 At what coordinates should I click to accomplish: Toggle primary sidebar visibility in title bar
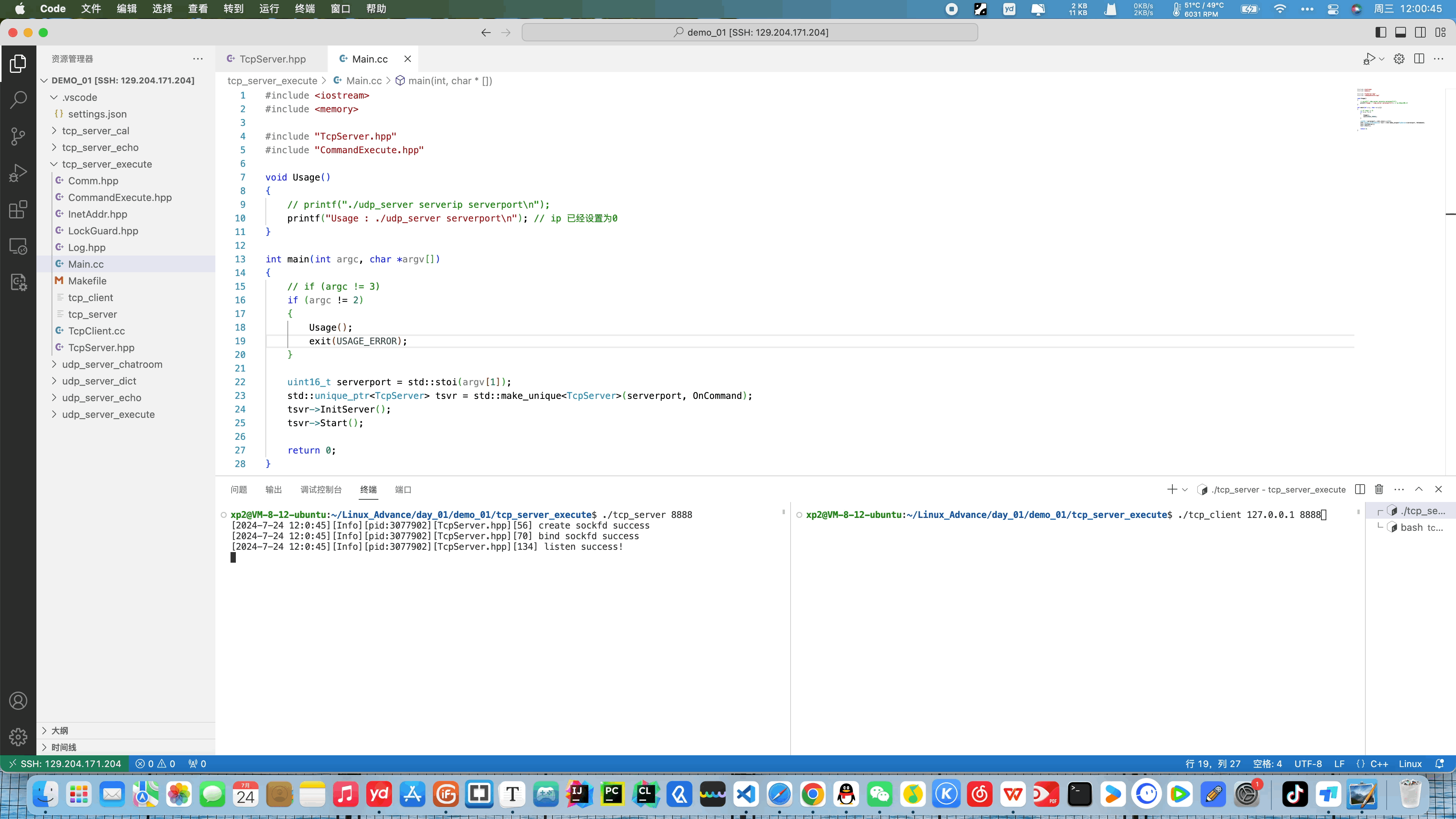pos(1381,32)
